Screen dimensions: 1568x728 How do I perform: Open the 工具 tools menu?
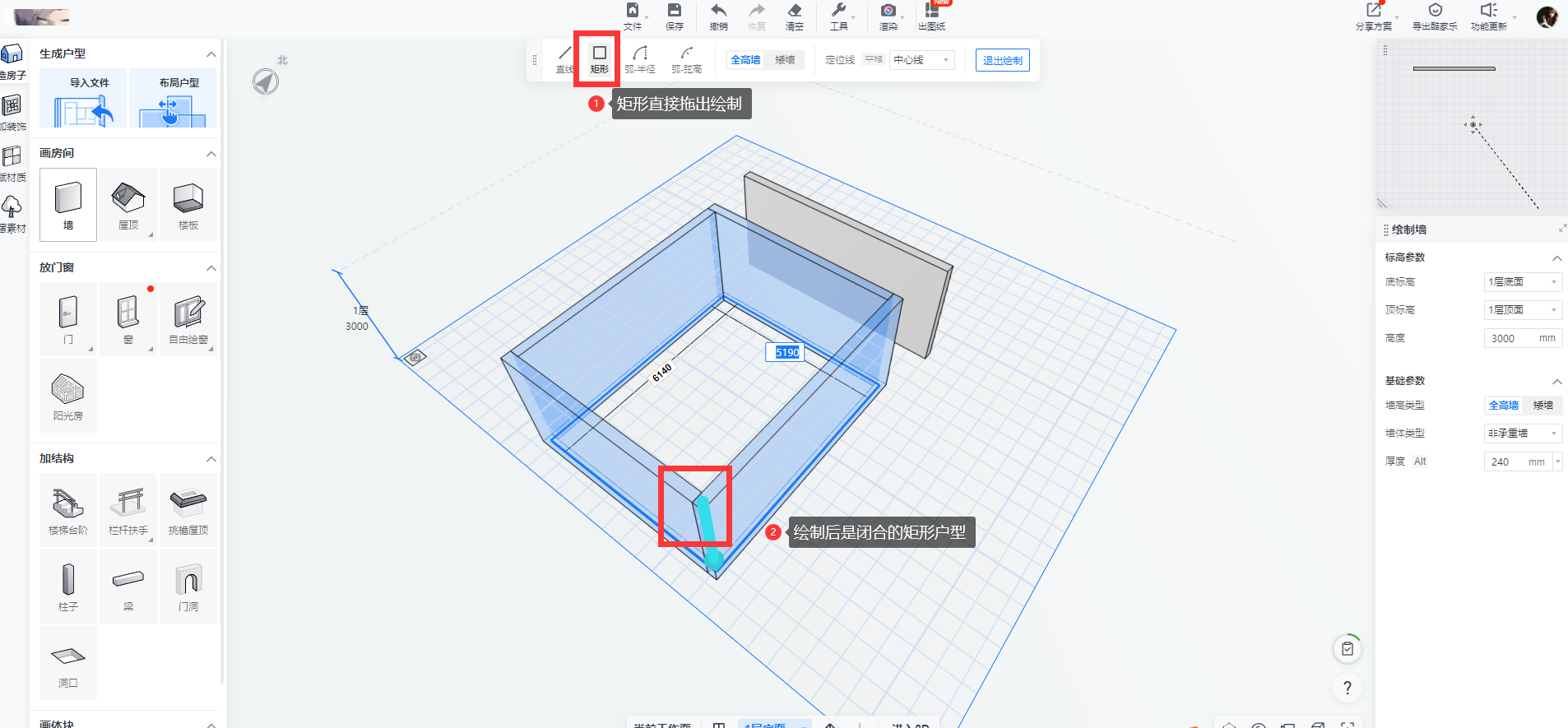point(838,15)
